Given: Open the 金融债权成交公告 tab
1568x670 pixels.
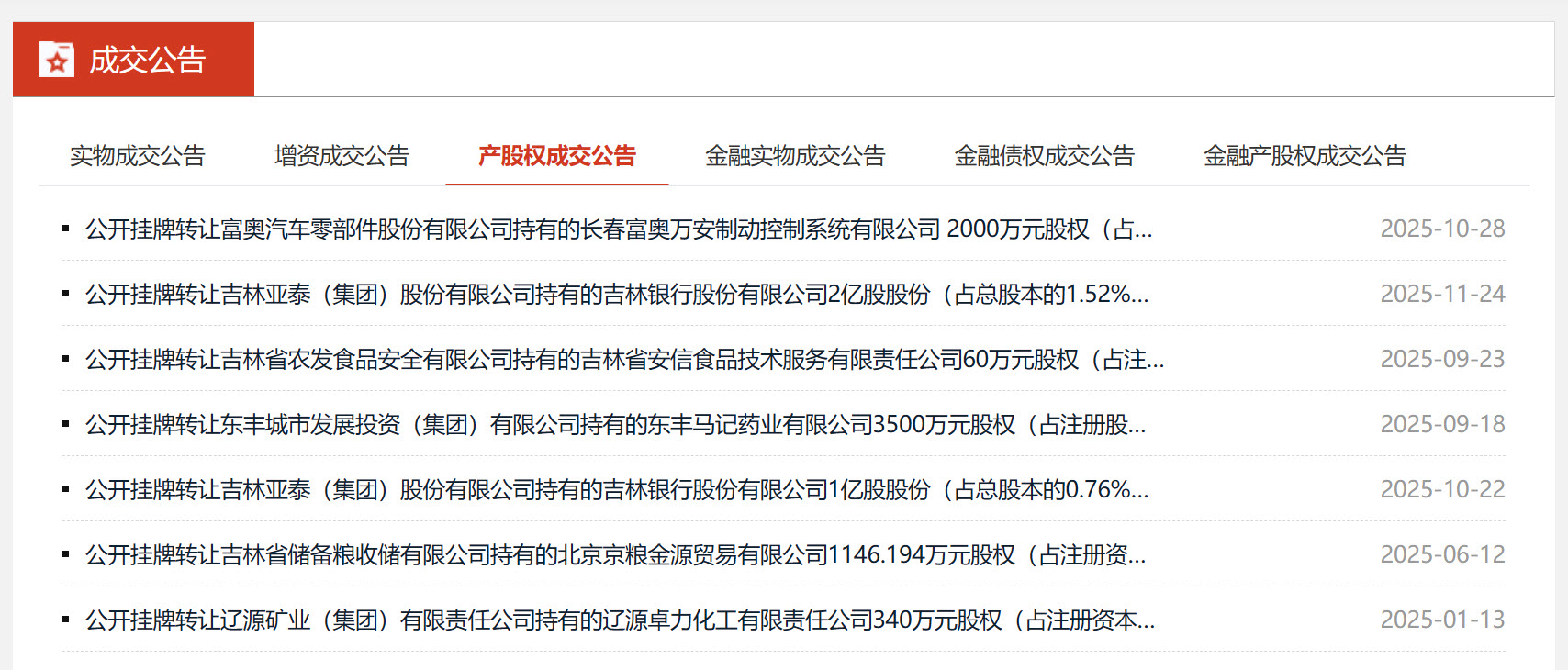Looking at the screenshot, I should pos(1045,156).
